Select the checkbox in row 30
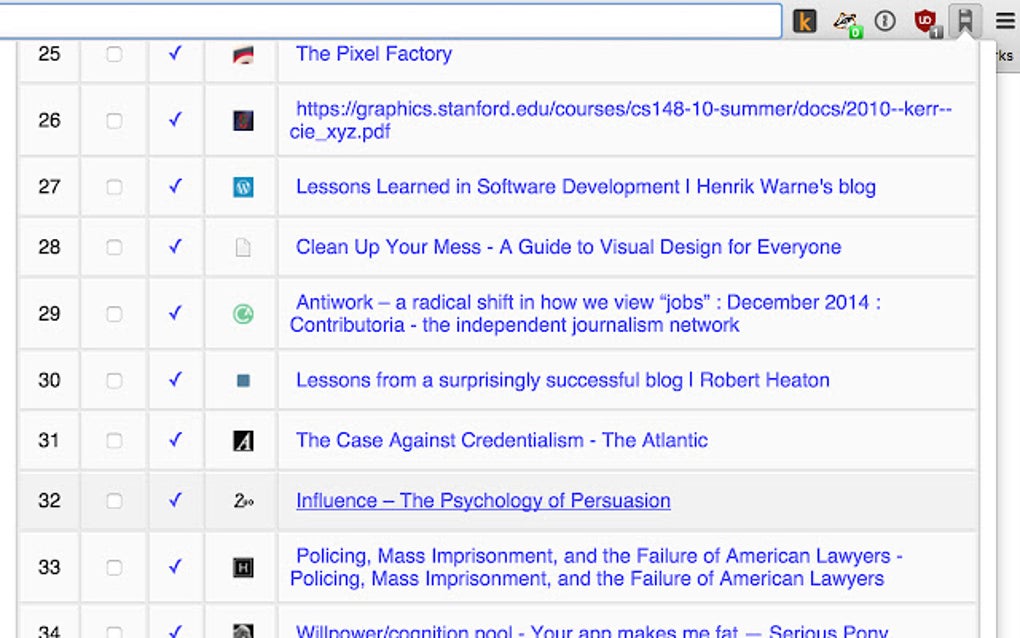 tap(114, 381)
